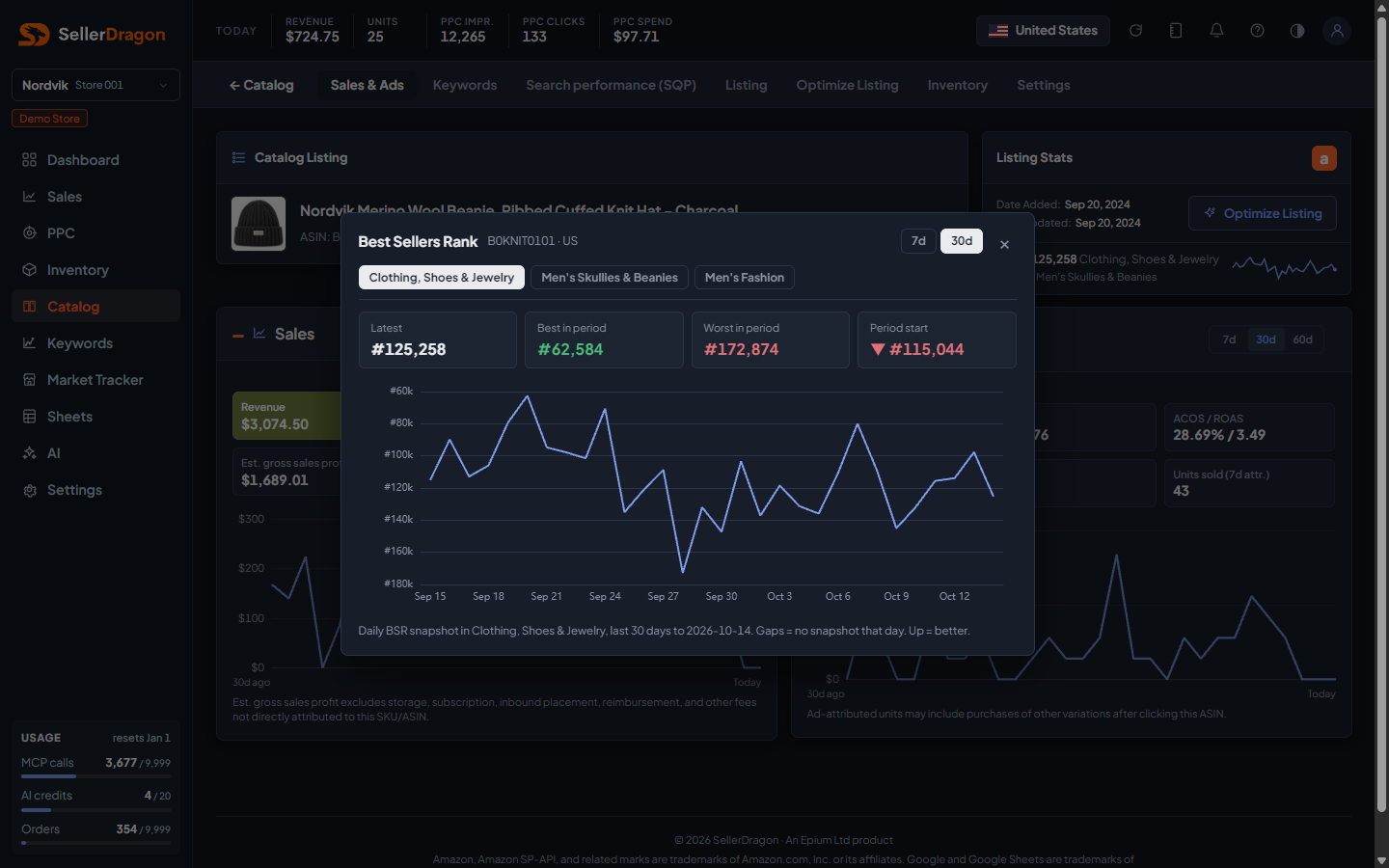This screenshot has width=1389, height=868.
Task: Open the Listing tab
Action: pos(747,85)
